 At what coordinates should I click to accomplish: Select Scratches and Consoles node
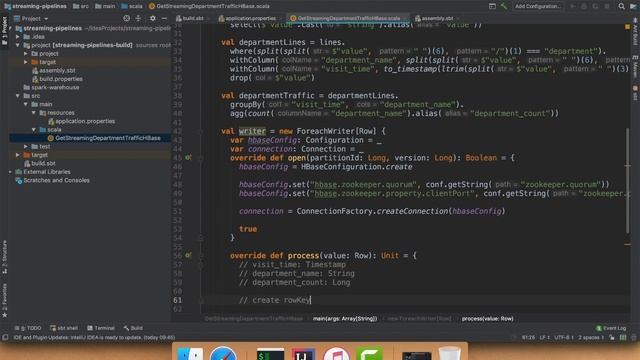(x=52, y=180)
